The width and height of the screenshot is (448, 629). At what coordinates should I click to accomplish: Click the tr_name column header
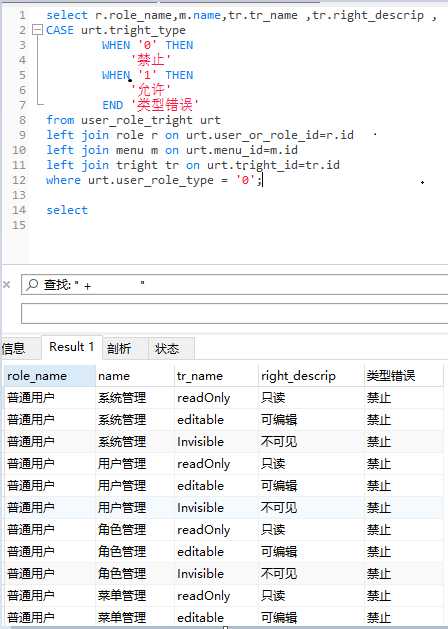tap(216, 376)
